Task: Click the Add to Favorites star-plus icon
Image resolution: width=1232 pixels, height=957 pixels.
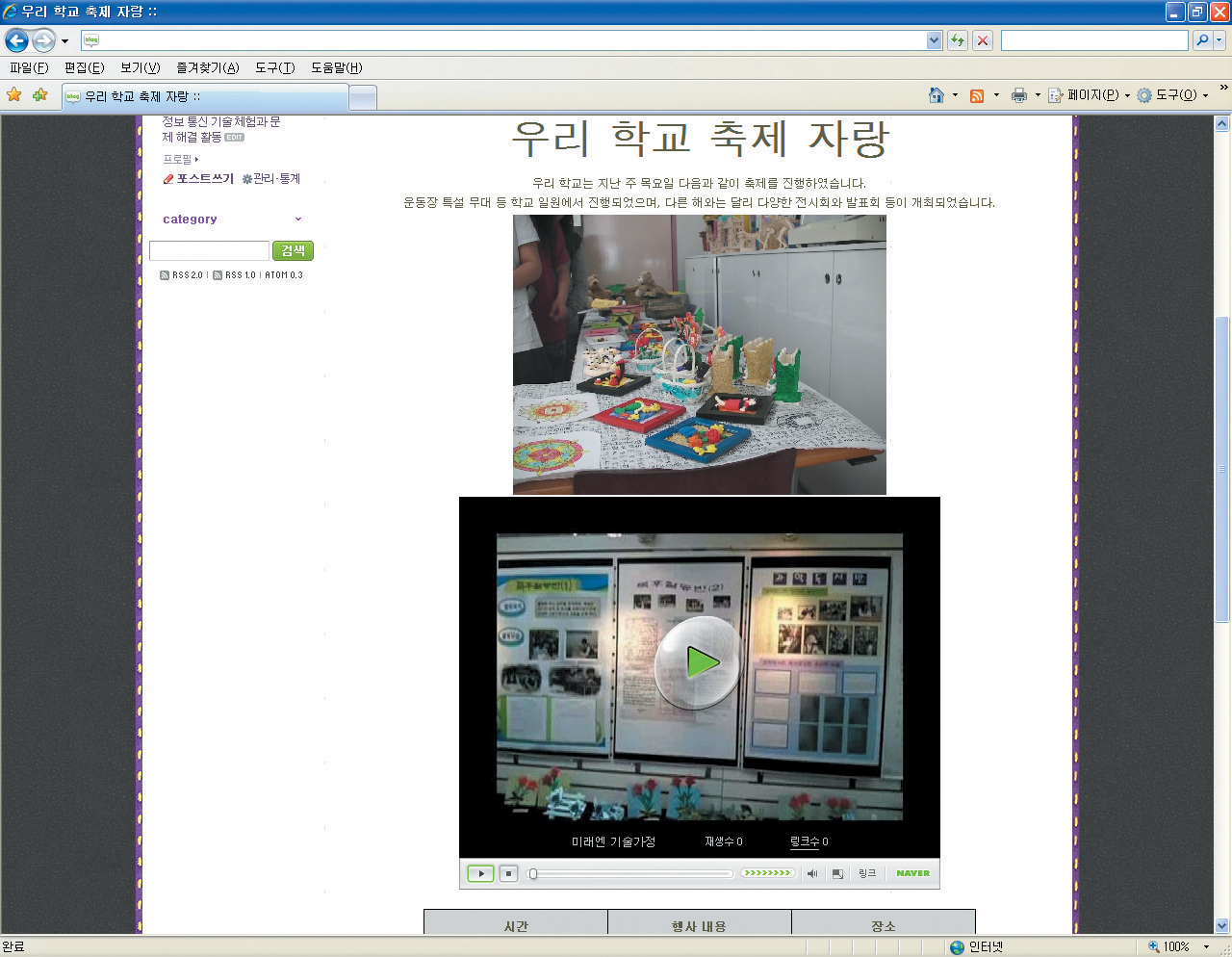Action: pos(39,95)
